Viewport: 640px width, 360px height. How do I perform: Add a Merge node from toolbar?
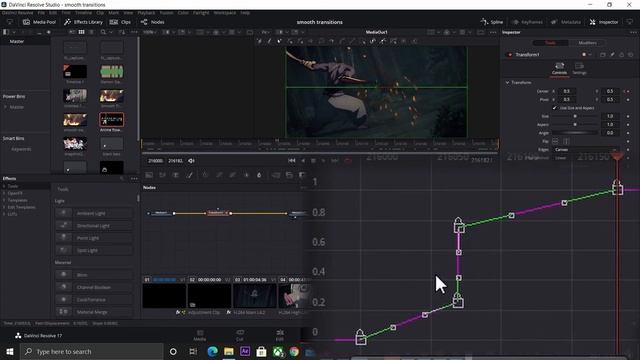(276, 175)
